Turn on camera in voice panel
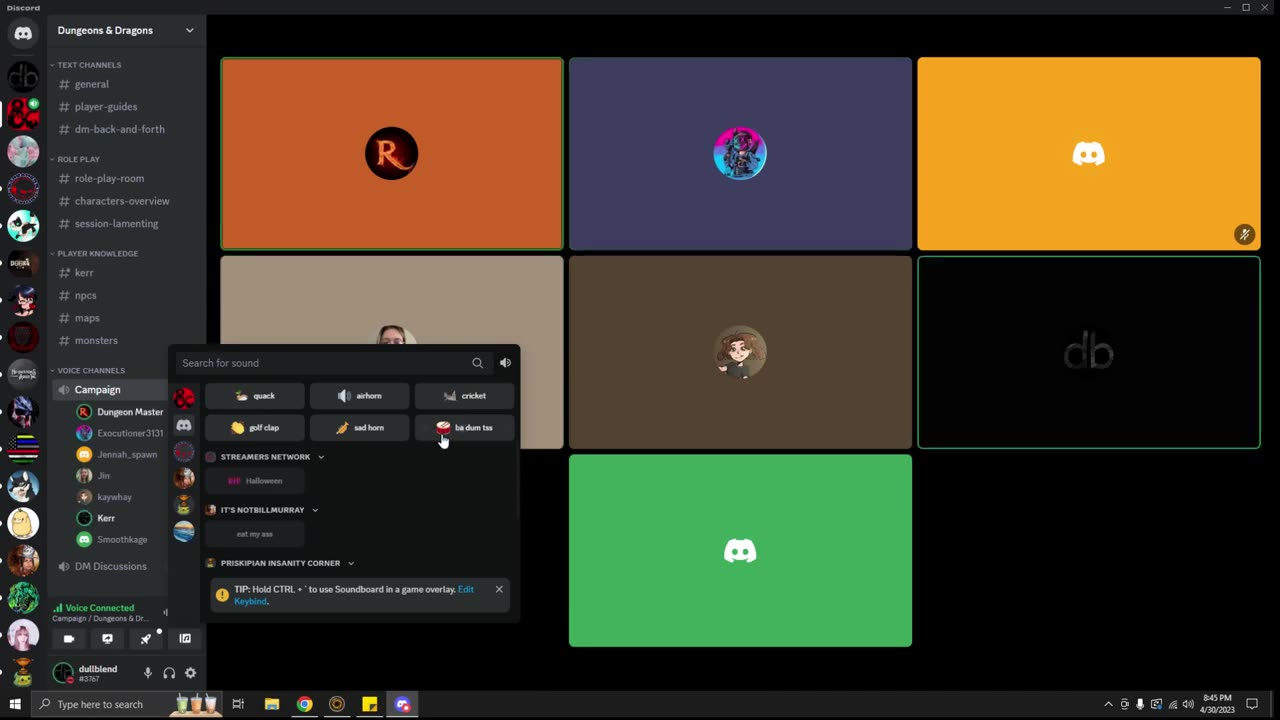 (69, 638)
